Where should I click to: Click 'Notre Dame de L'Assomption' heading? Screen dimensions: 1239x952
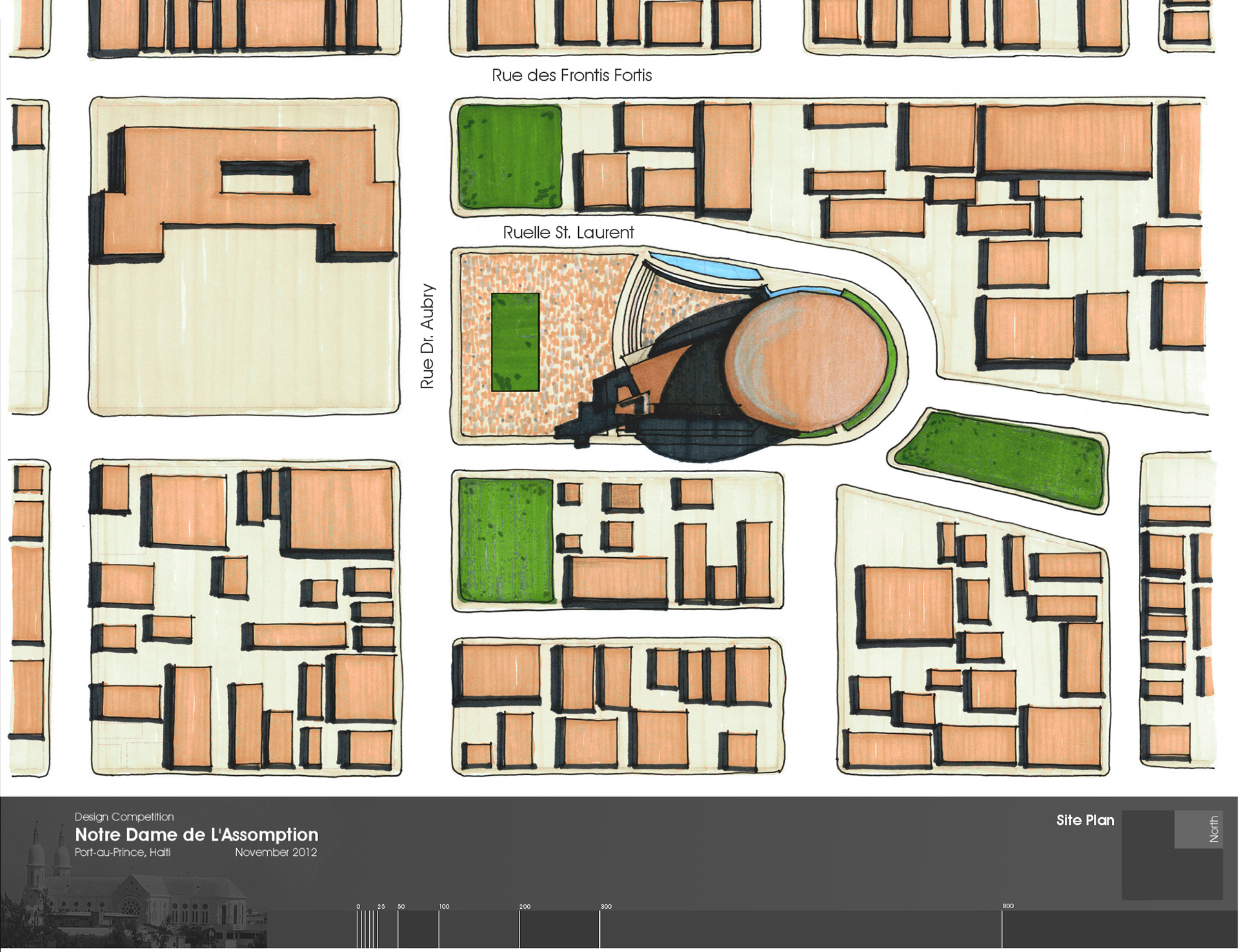(x=196, y=835)
